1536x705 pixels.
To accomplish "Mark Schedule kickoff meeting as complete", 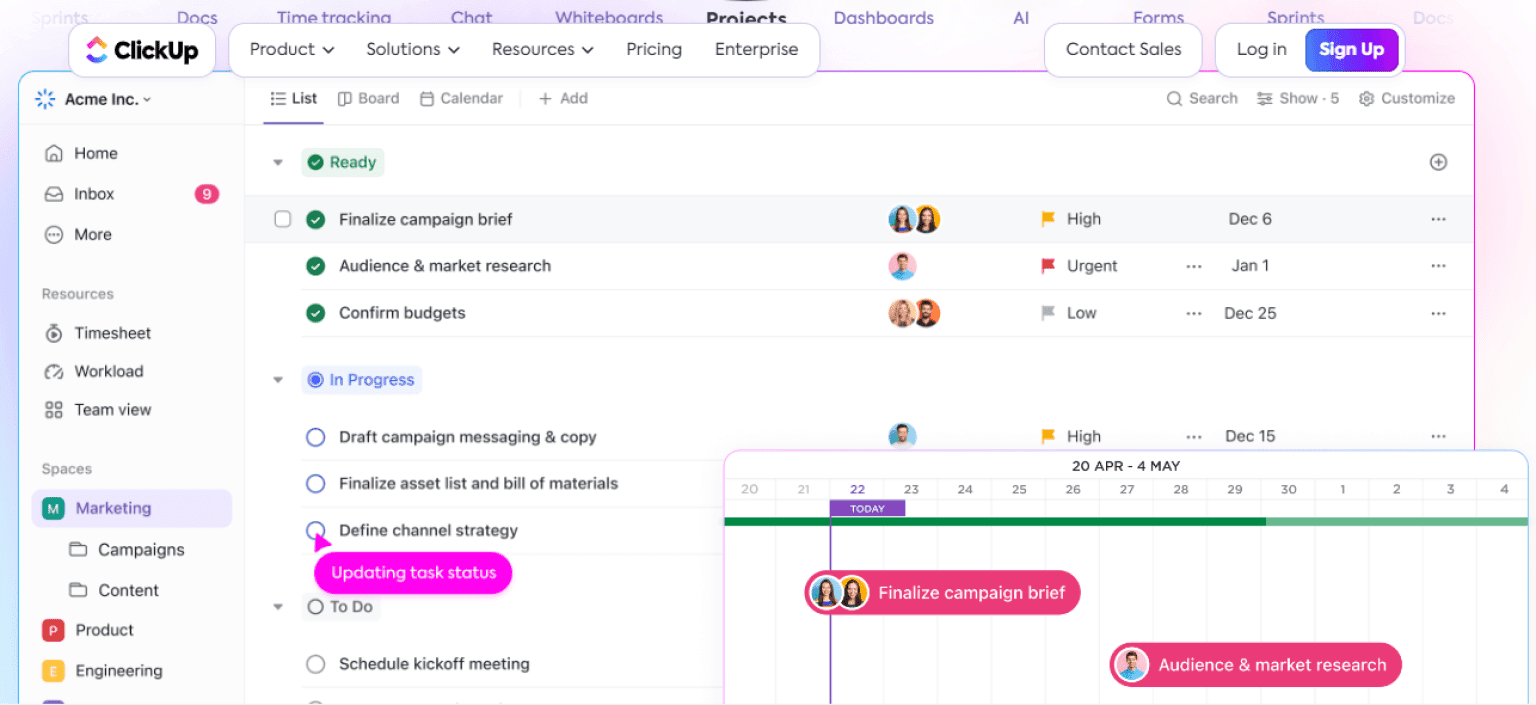I will pos(315,664).
